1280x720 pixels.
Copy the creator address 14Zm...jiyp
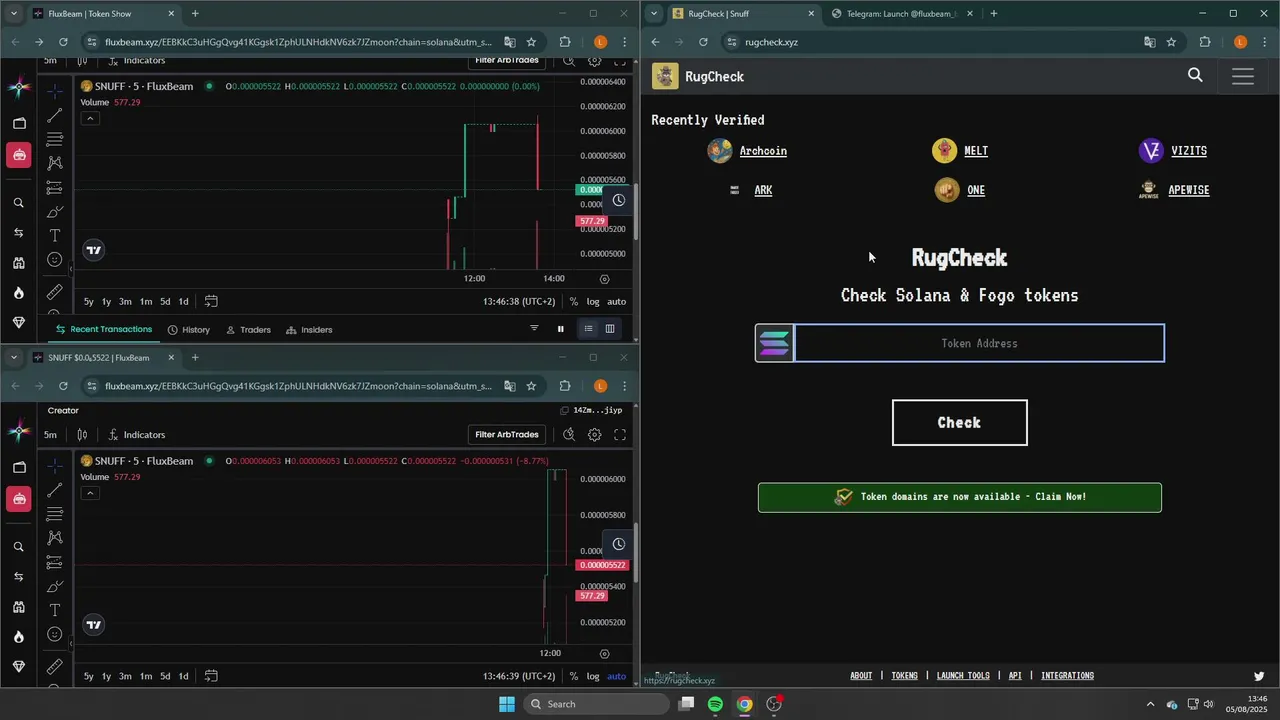tap(565, 410)
